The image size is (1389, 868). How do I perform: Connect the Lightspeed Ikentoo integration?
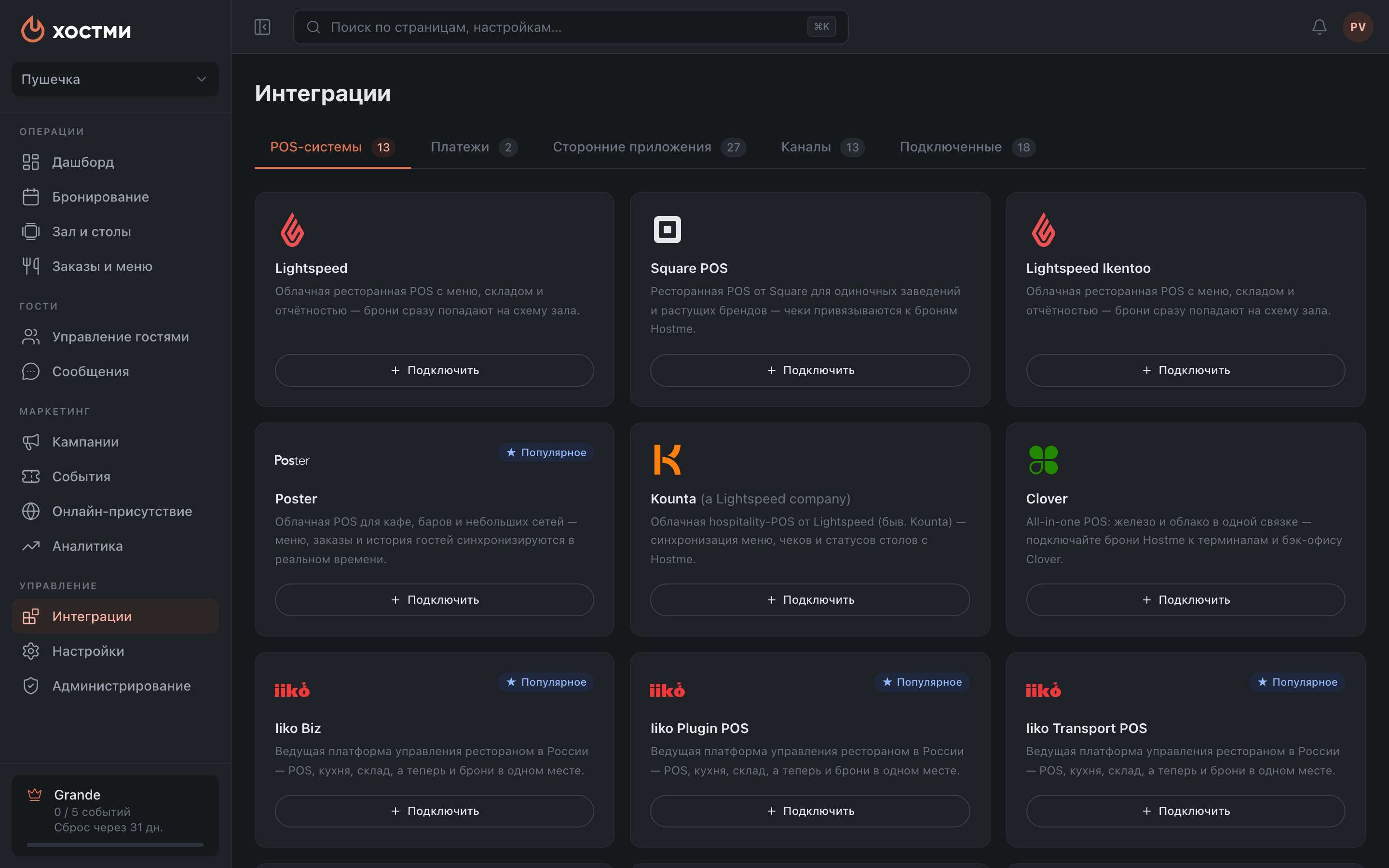(x=1185, y=370)
